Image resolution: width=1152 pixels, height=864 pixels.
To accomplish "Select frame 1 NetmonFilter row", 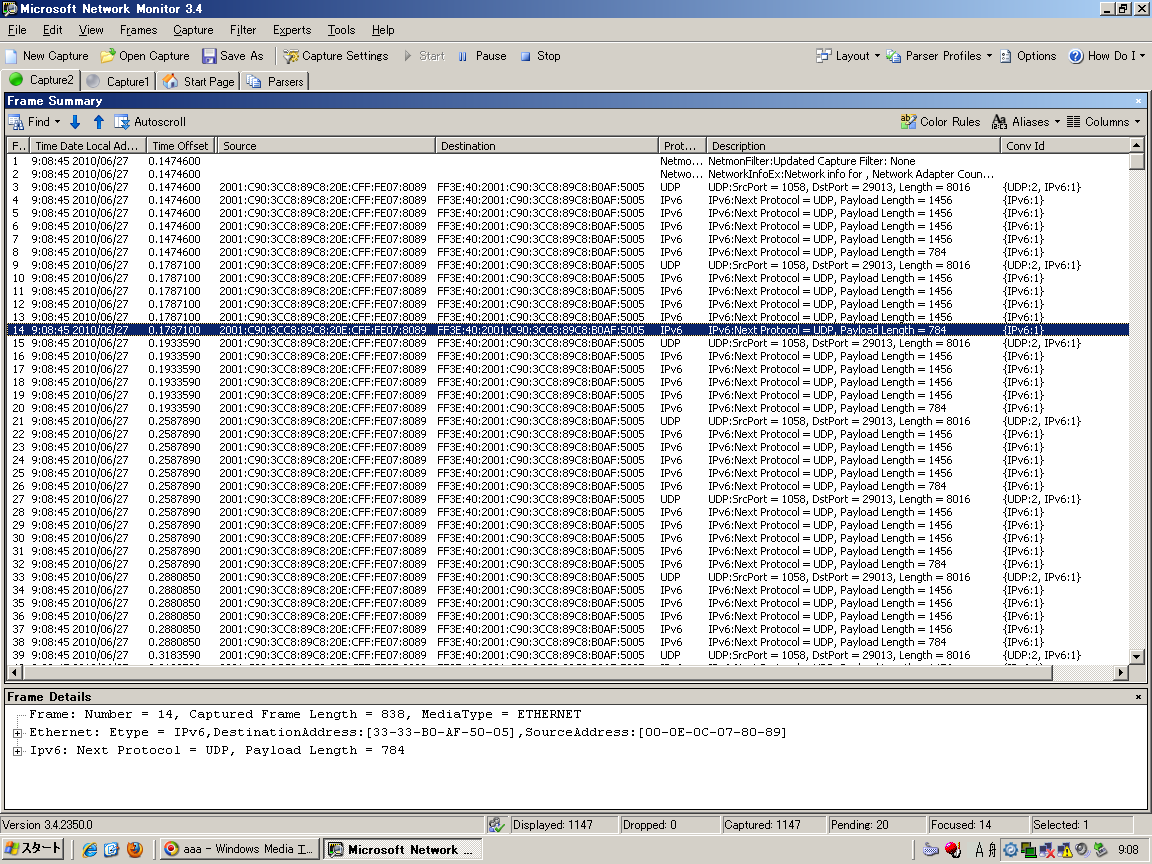I will (568, 162).
